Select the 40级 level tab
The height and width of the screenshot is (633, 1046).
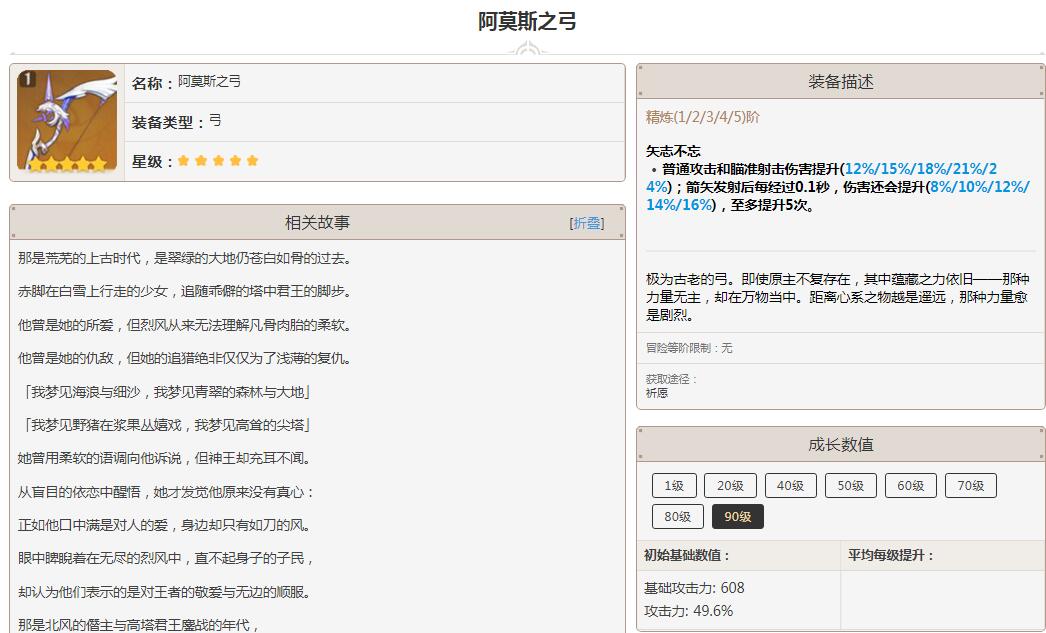point(791,486)
